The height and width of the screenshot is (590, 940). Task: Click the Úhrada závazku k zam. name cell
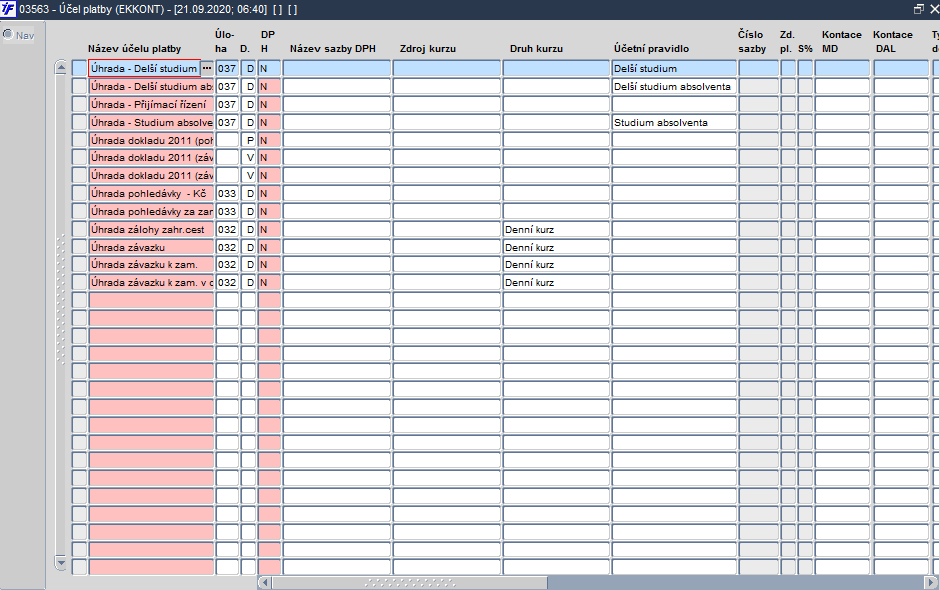(x=151, y=264)
